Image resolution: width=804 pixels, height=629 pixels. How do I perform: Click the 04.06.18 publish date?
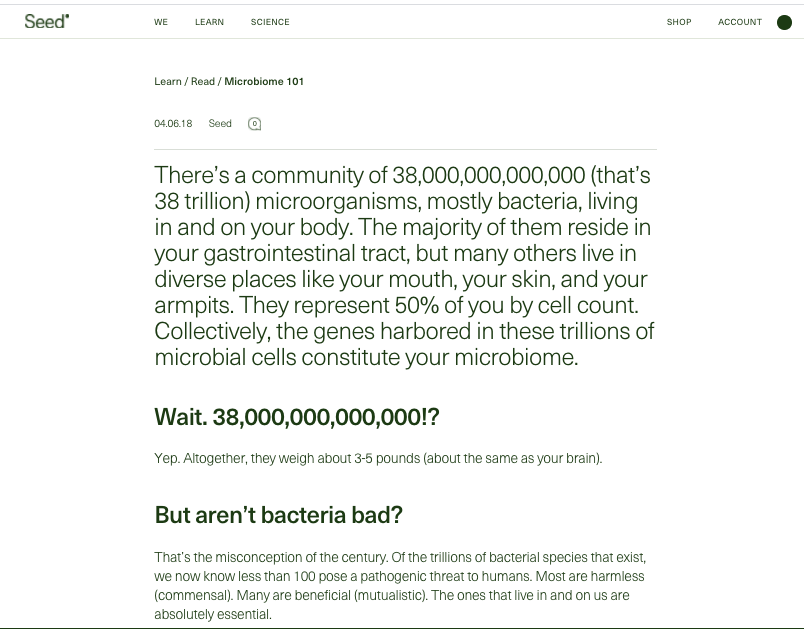pos(173,124)
